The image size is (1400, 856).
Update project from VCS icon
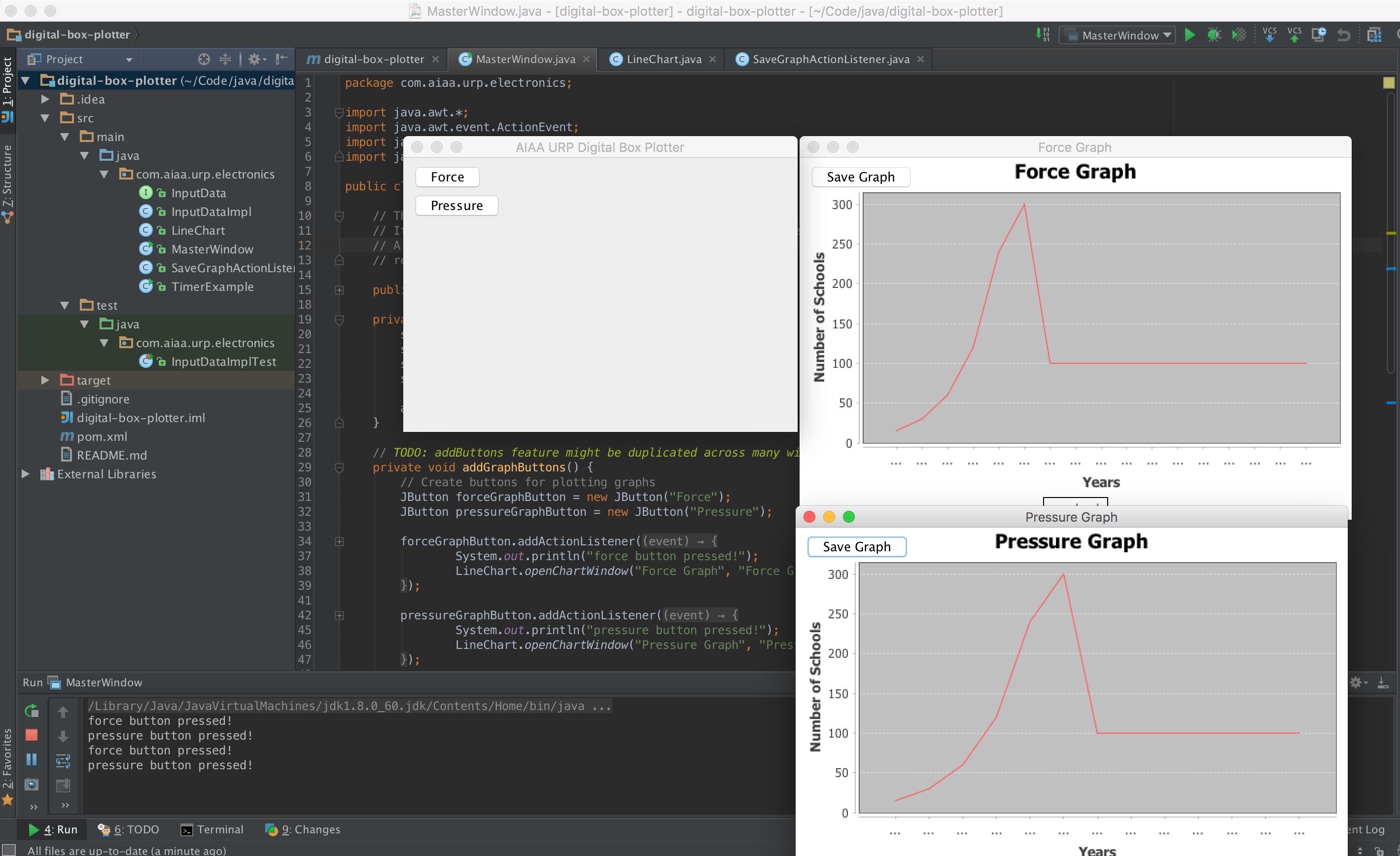[x=1269, y=35]
